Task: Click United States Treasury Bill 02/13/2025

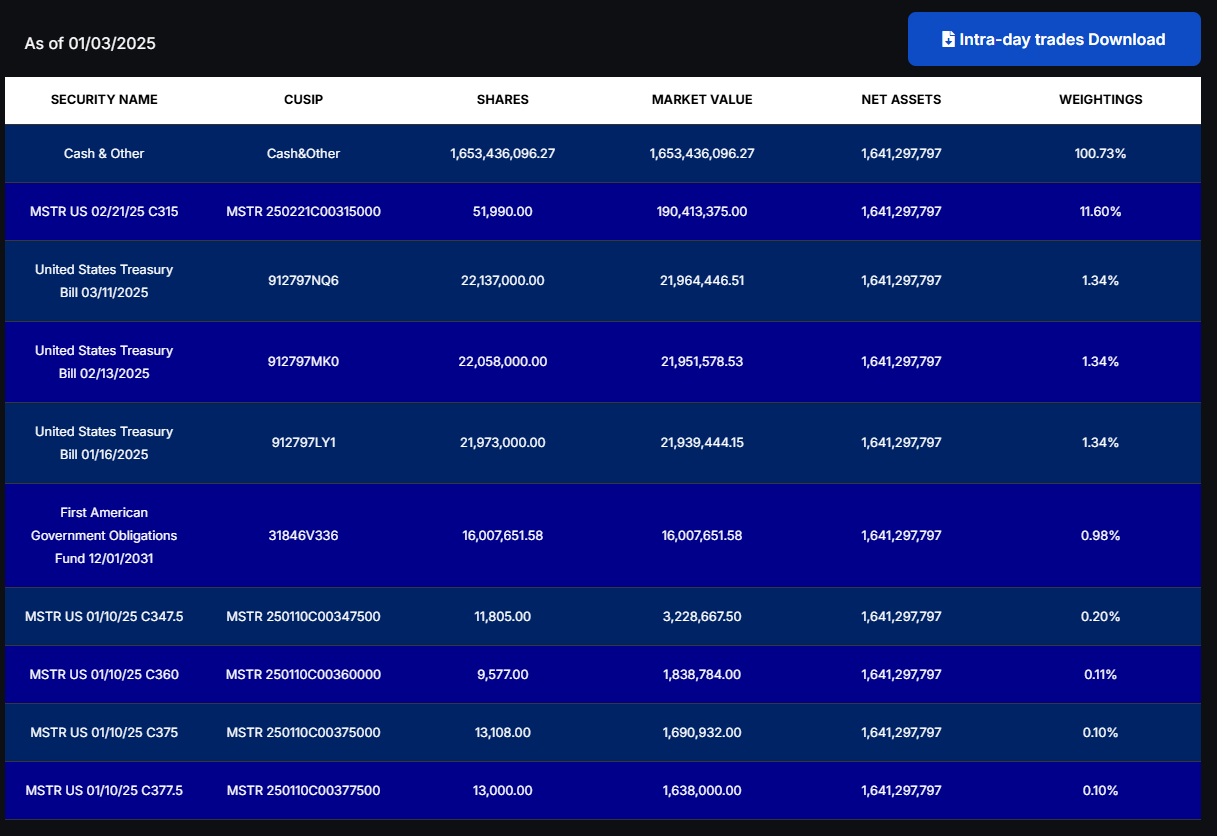Action: [104, 362]
